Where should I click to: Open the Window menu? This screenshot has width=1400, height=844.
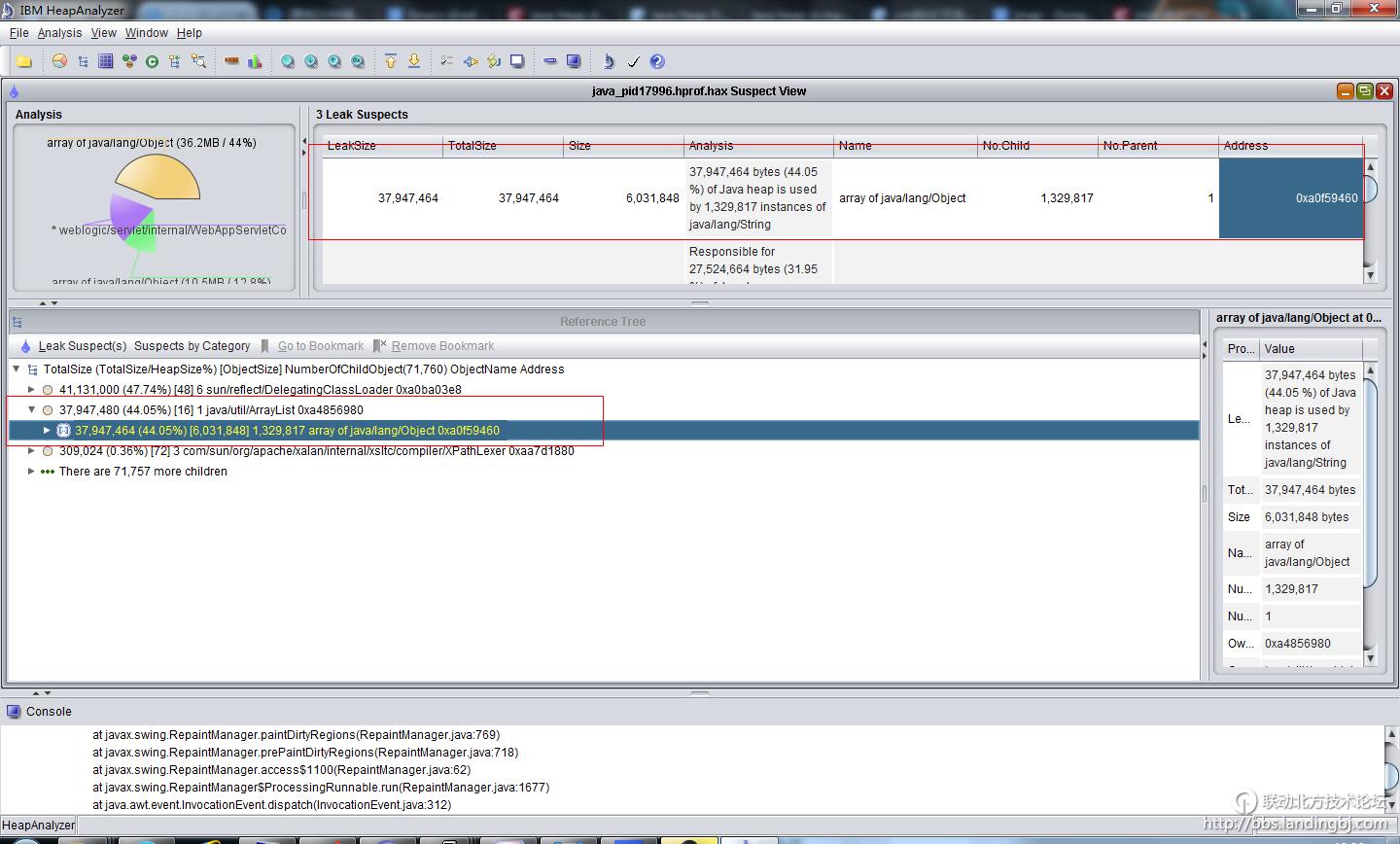pyautogui.click(x=146, y=32)
